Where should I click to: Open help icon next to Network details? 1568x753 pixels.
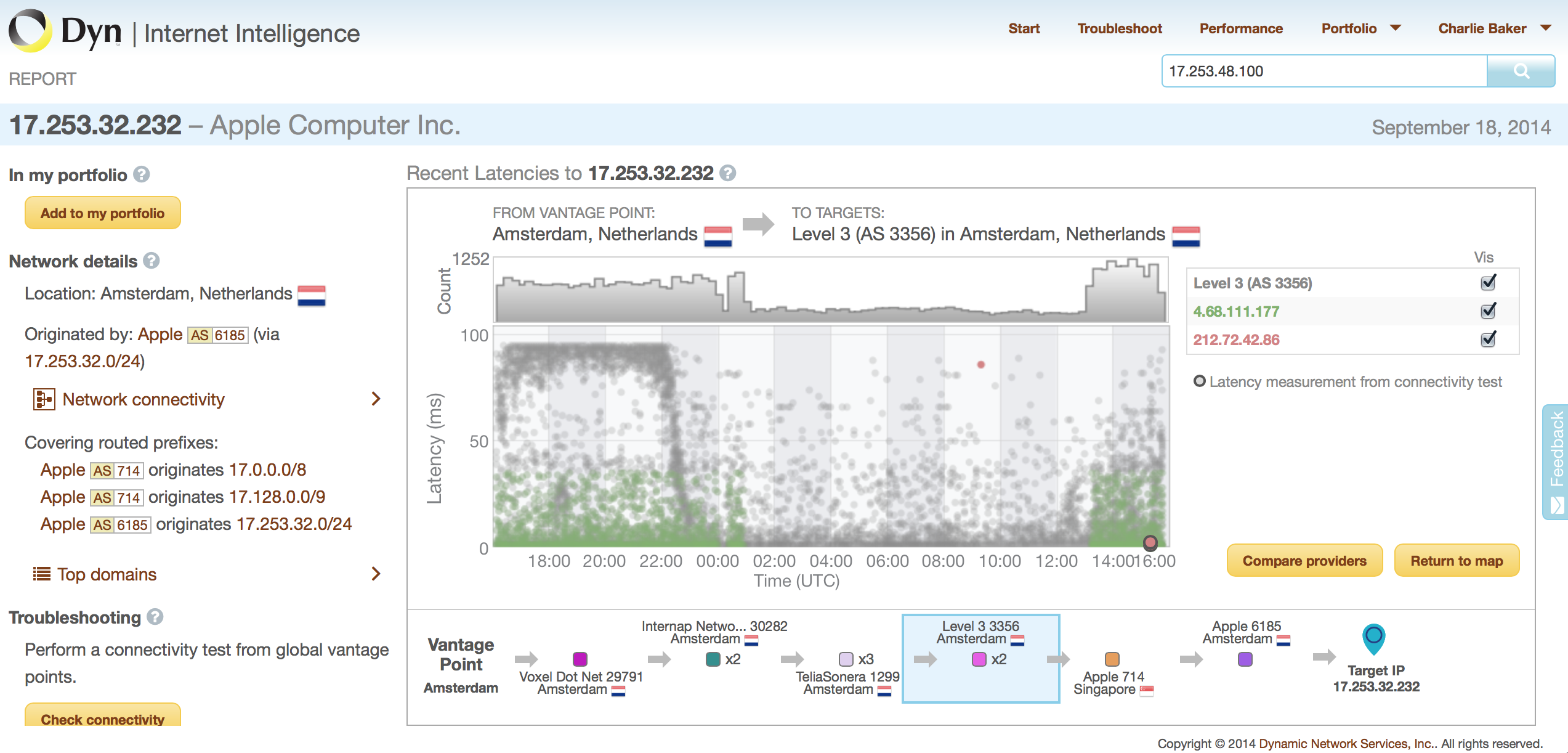(152, 261)
